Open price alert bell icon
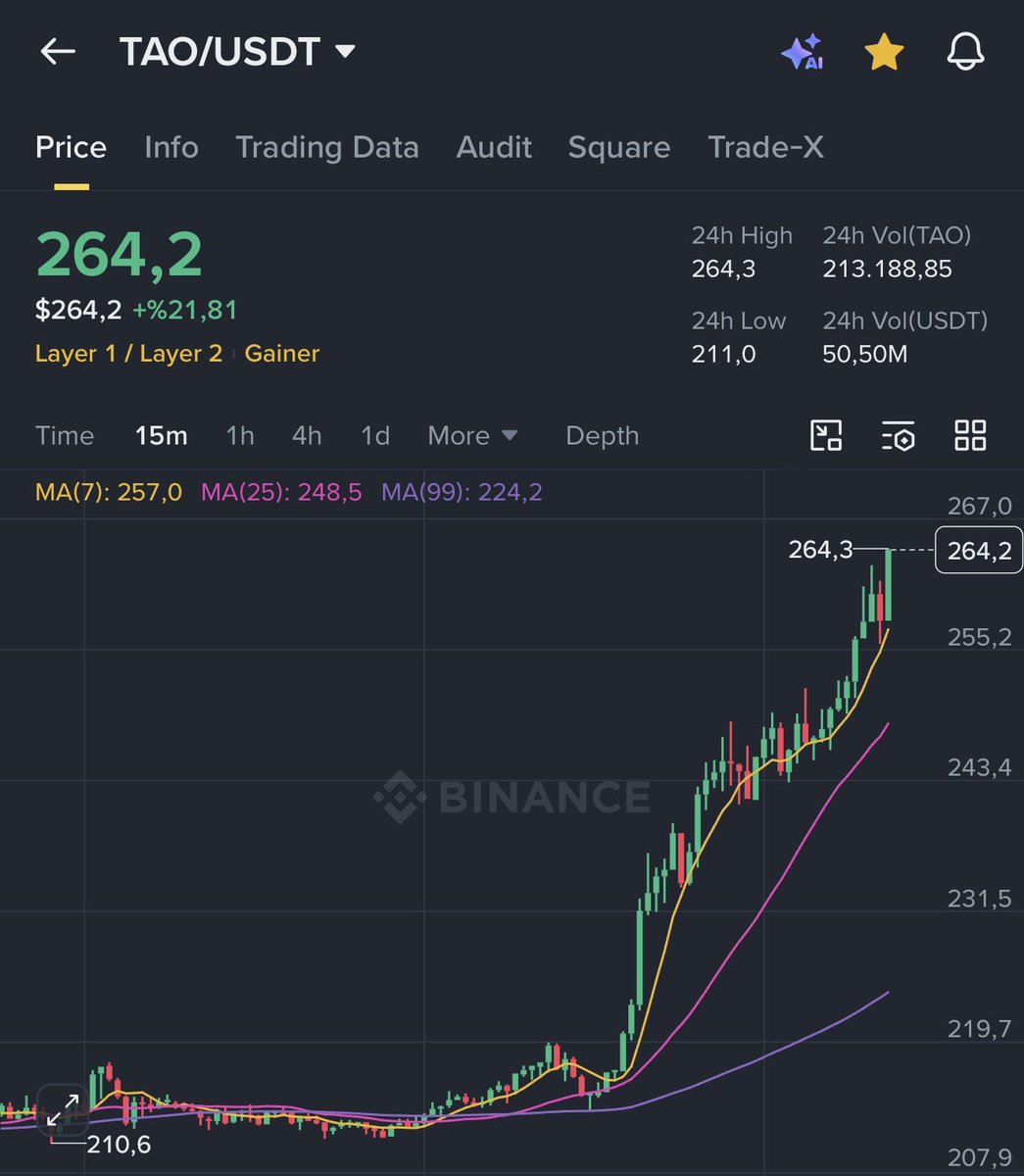The width and height of the screenshot is (1024, 1176). (965, 52)
